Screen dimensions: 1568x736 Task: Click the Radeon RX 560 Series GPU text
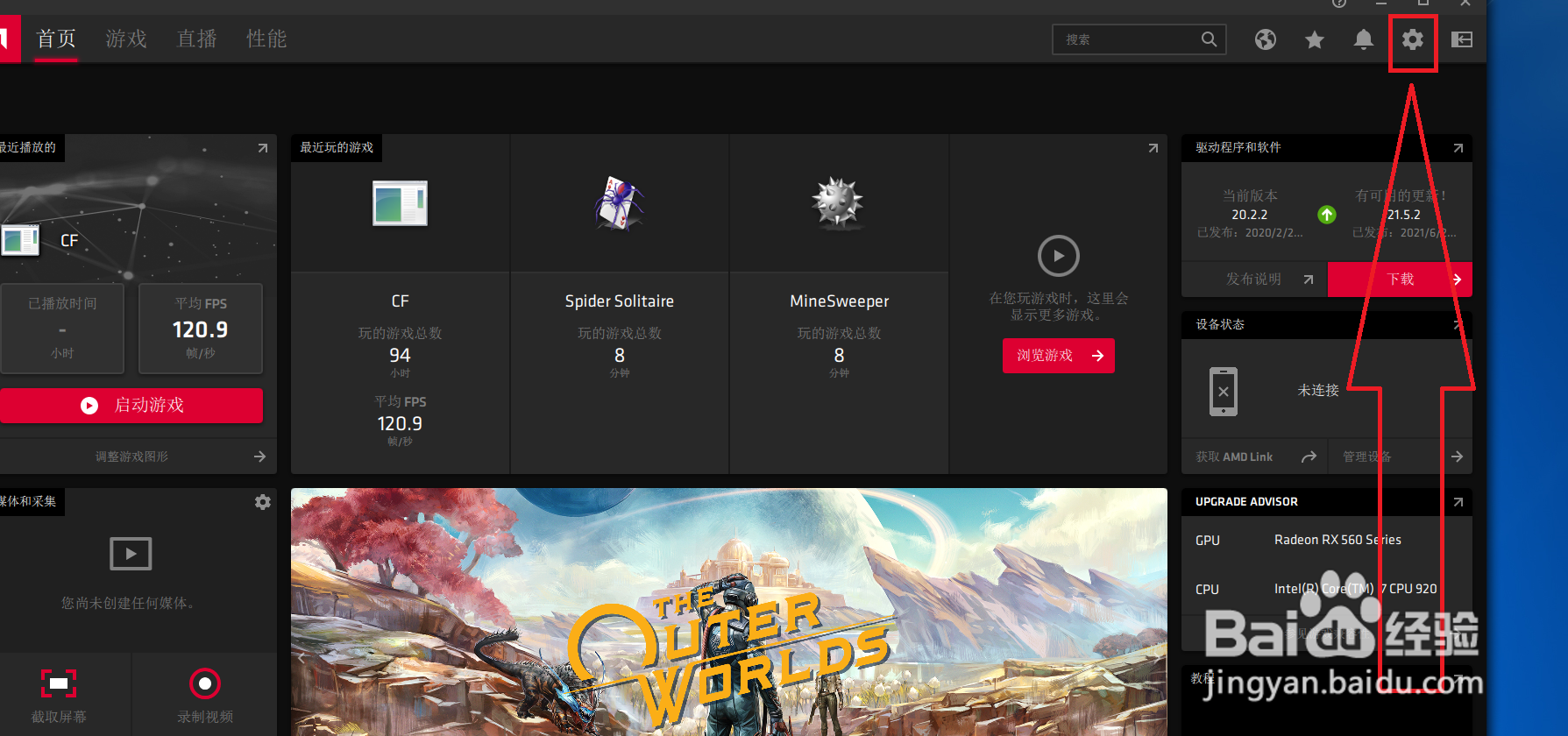click(1337, 540)
